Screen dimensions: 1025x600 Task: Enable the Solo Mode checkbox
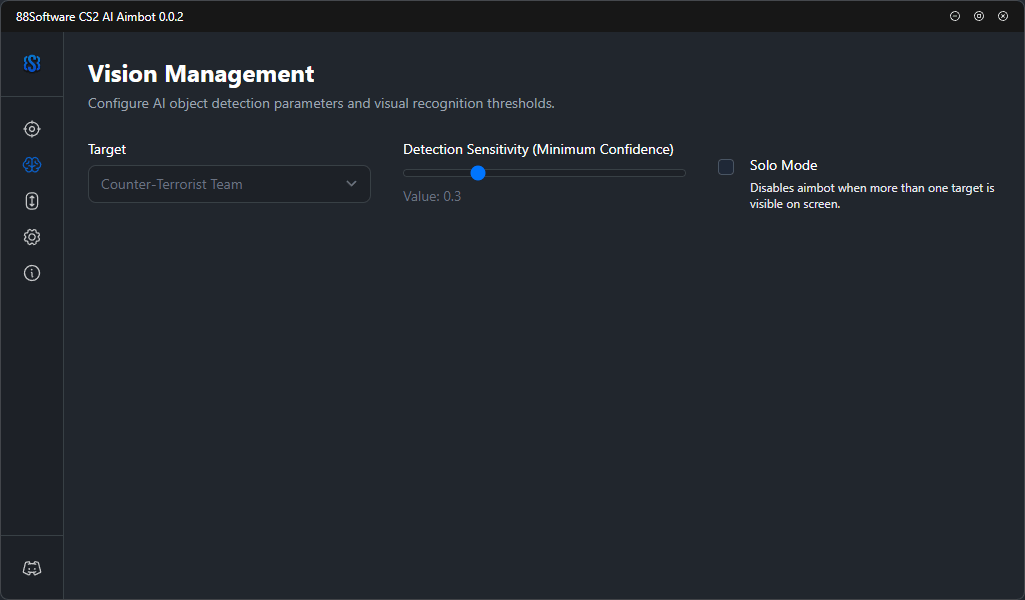point(726,167)
